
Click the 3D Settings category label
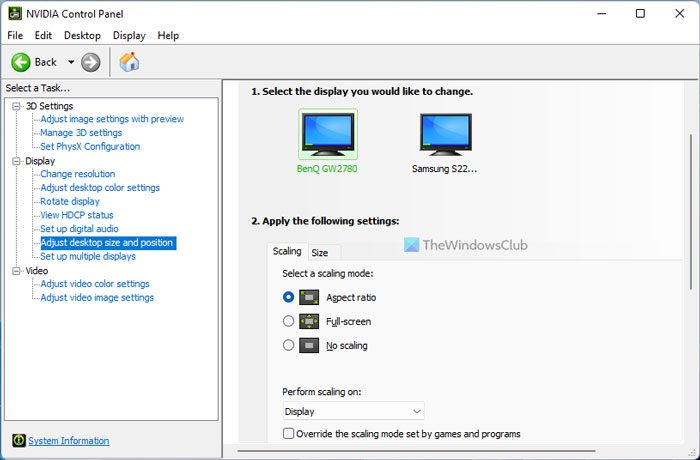point(49,106)
